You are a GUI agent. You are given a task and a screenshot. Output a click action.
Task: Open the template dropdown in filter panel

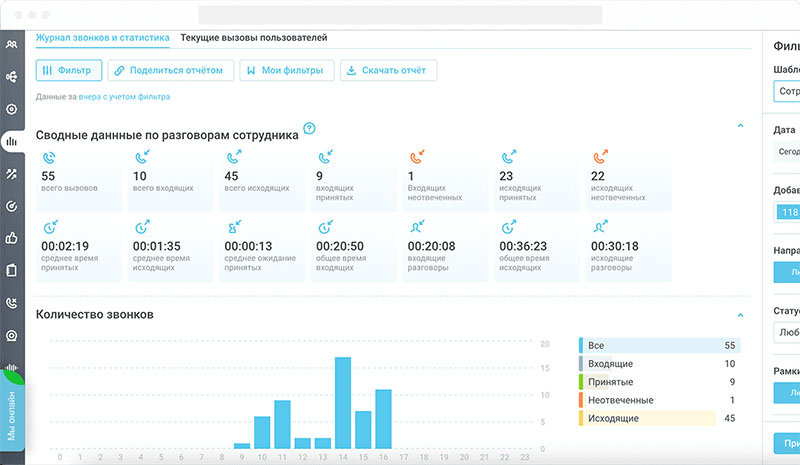(787, 91)
